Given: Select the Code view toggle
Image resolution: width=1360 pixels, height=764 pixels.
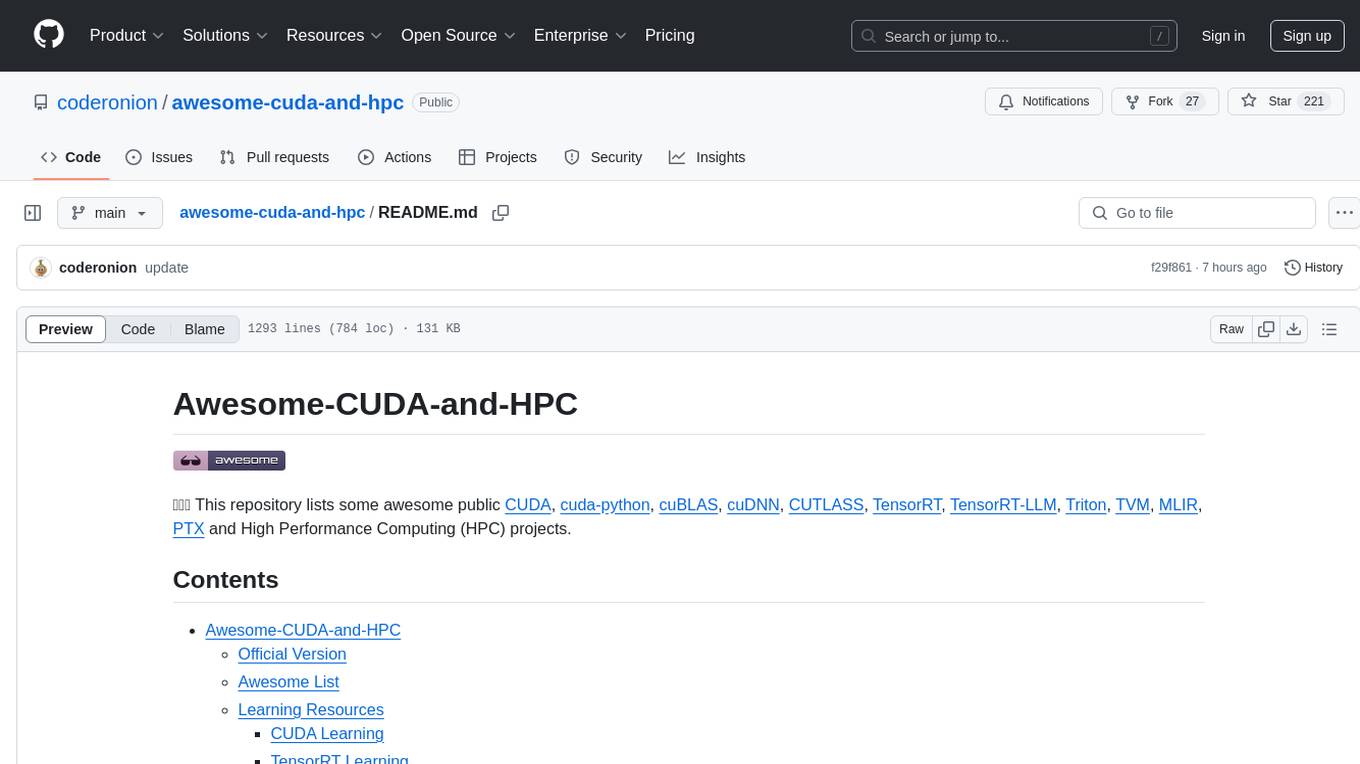Looking at the screenshot, I should [138, 329].
